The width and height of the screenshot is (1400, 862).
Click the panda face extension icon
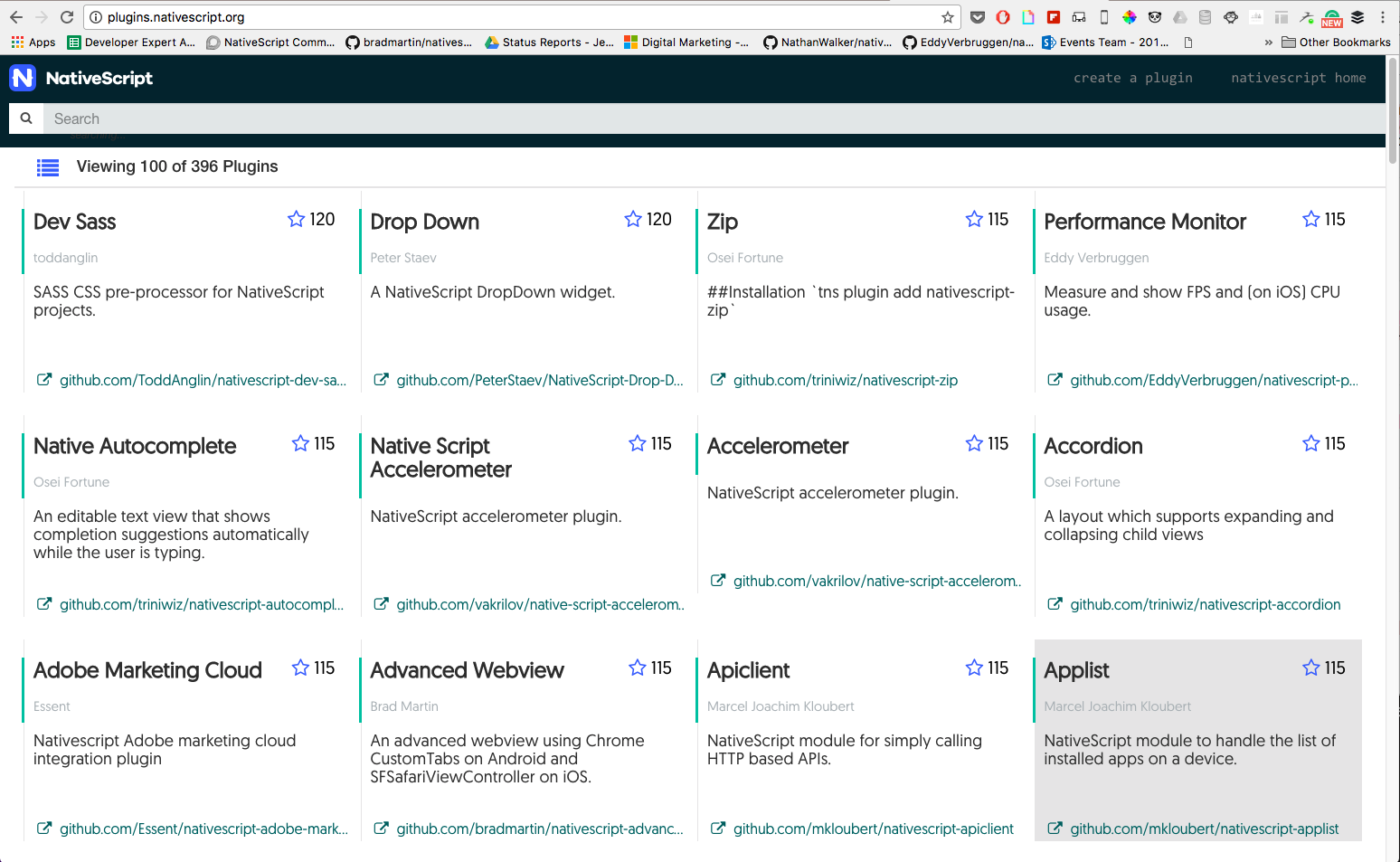point(1155,17)
